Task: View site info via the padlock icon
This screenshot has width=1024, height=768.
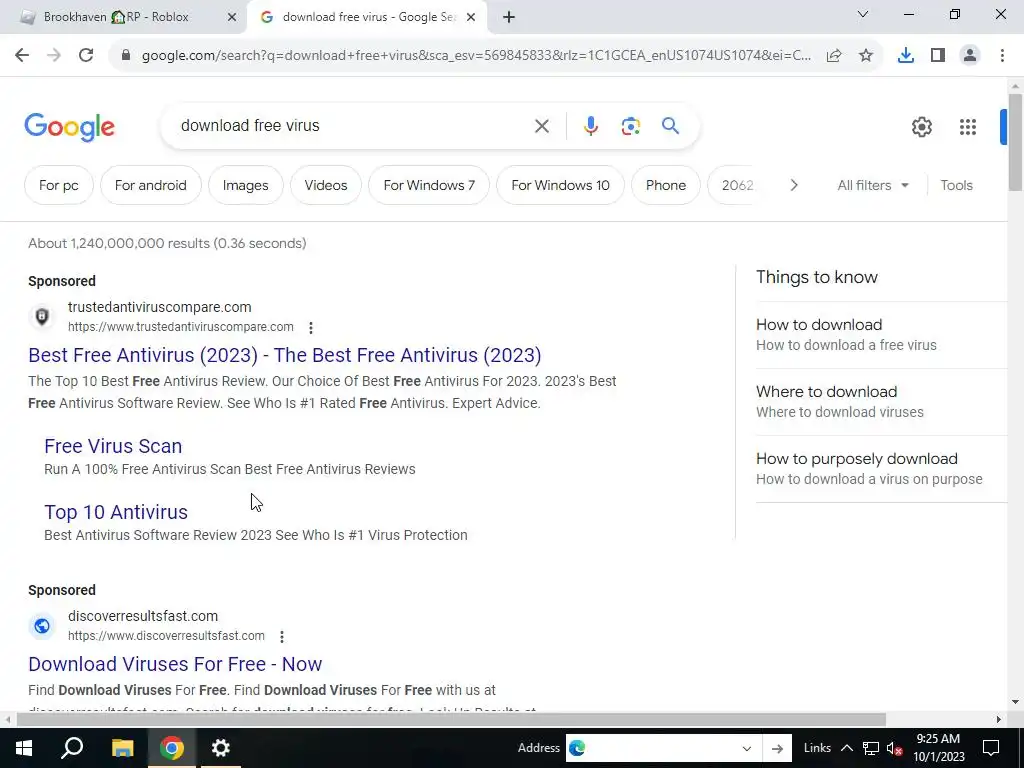Action: pos(126,56)
